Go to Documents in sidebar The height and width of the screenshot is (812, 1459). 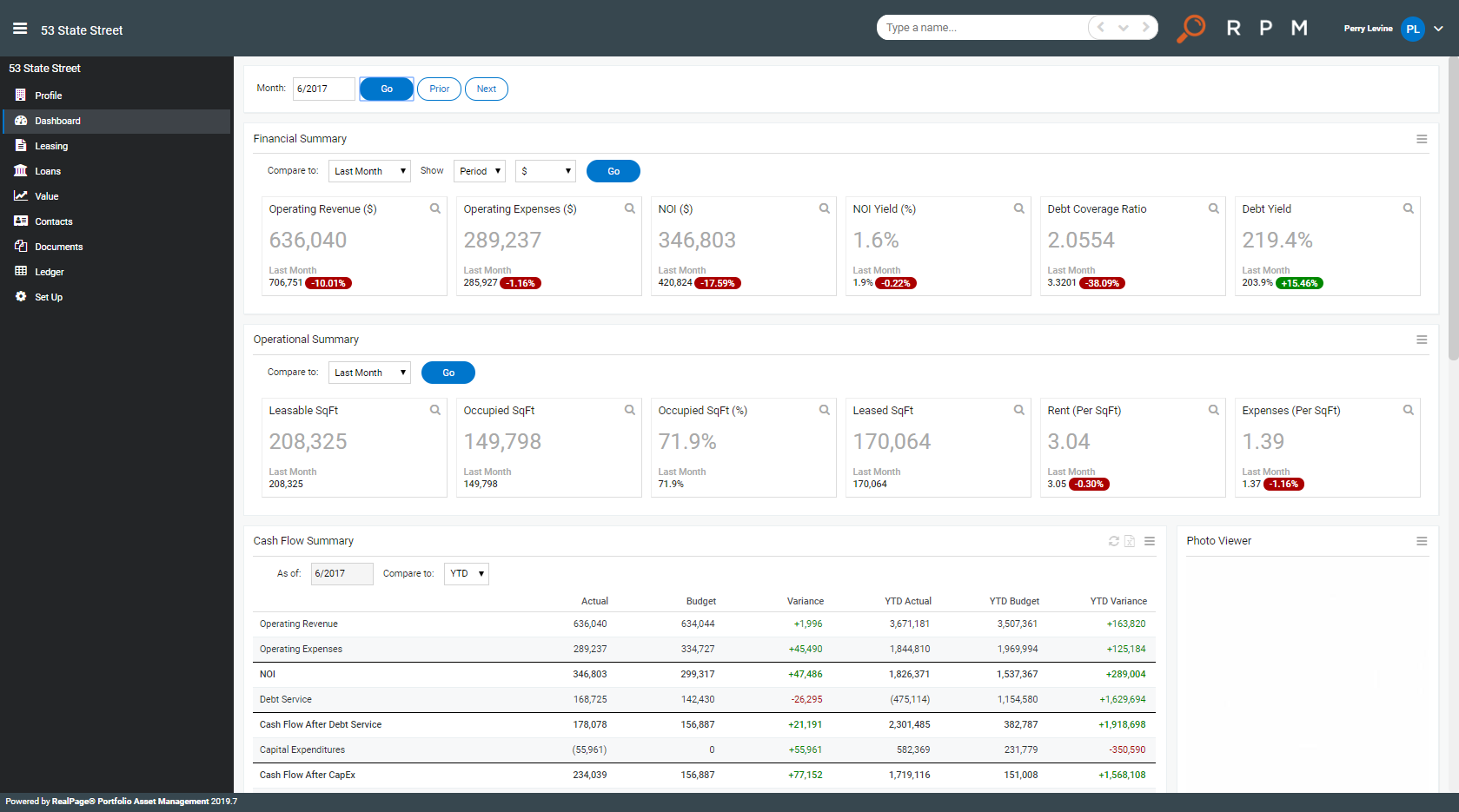pos(58,247)
